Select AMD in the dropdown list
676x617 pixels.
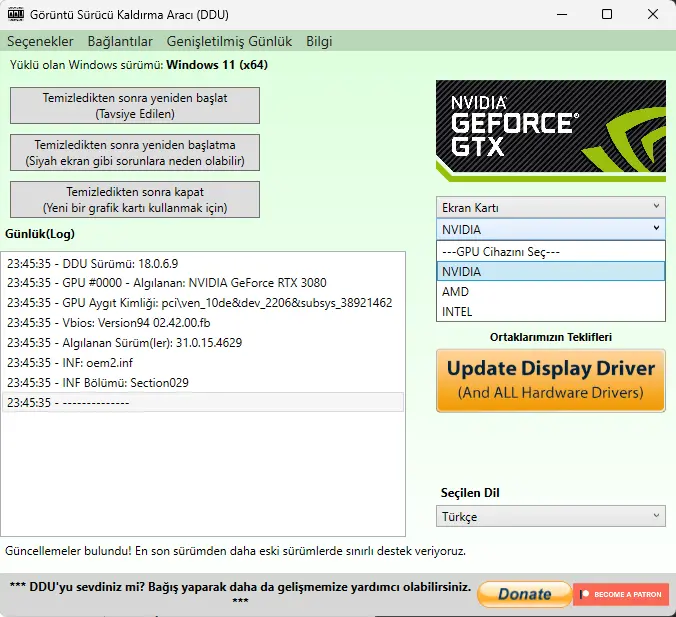click(551, 291)
